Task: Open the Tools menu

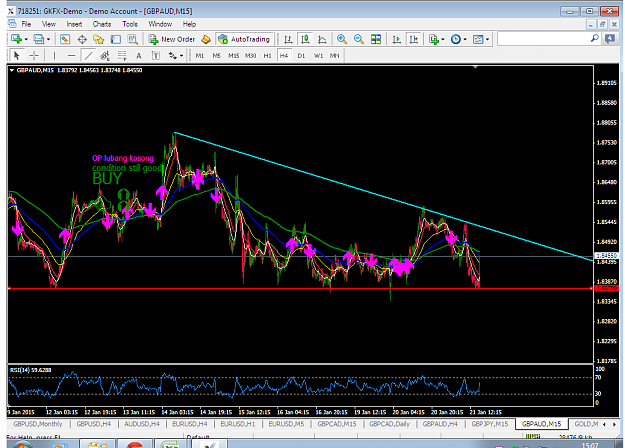Action: [130, 24]
